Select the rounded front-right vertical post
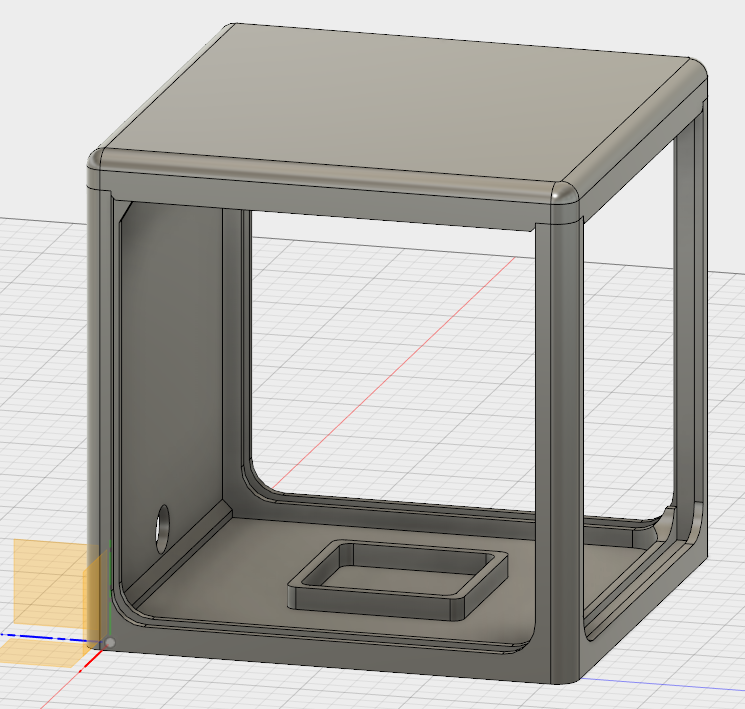745x709 pixels. 565,451
